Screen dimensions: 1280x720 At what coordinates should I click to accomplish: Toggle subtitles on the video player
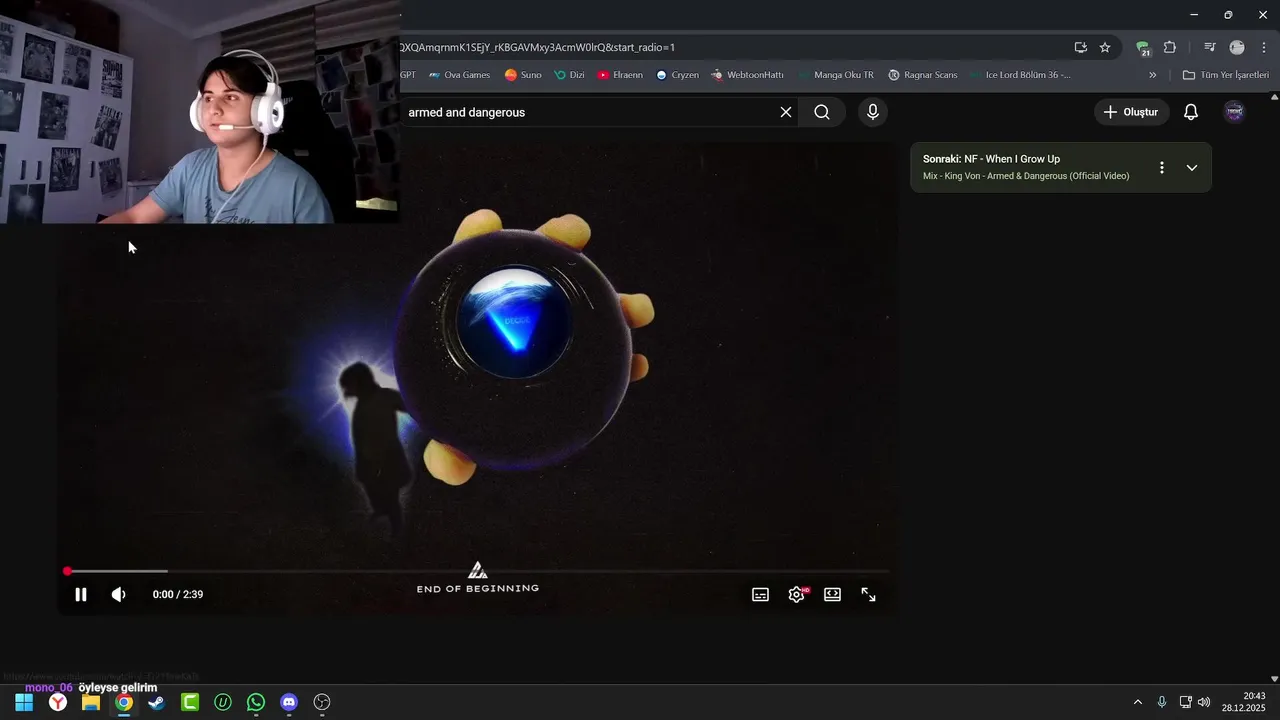760,594
